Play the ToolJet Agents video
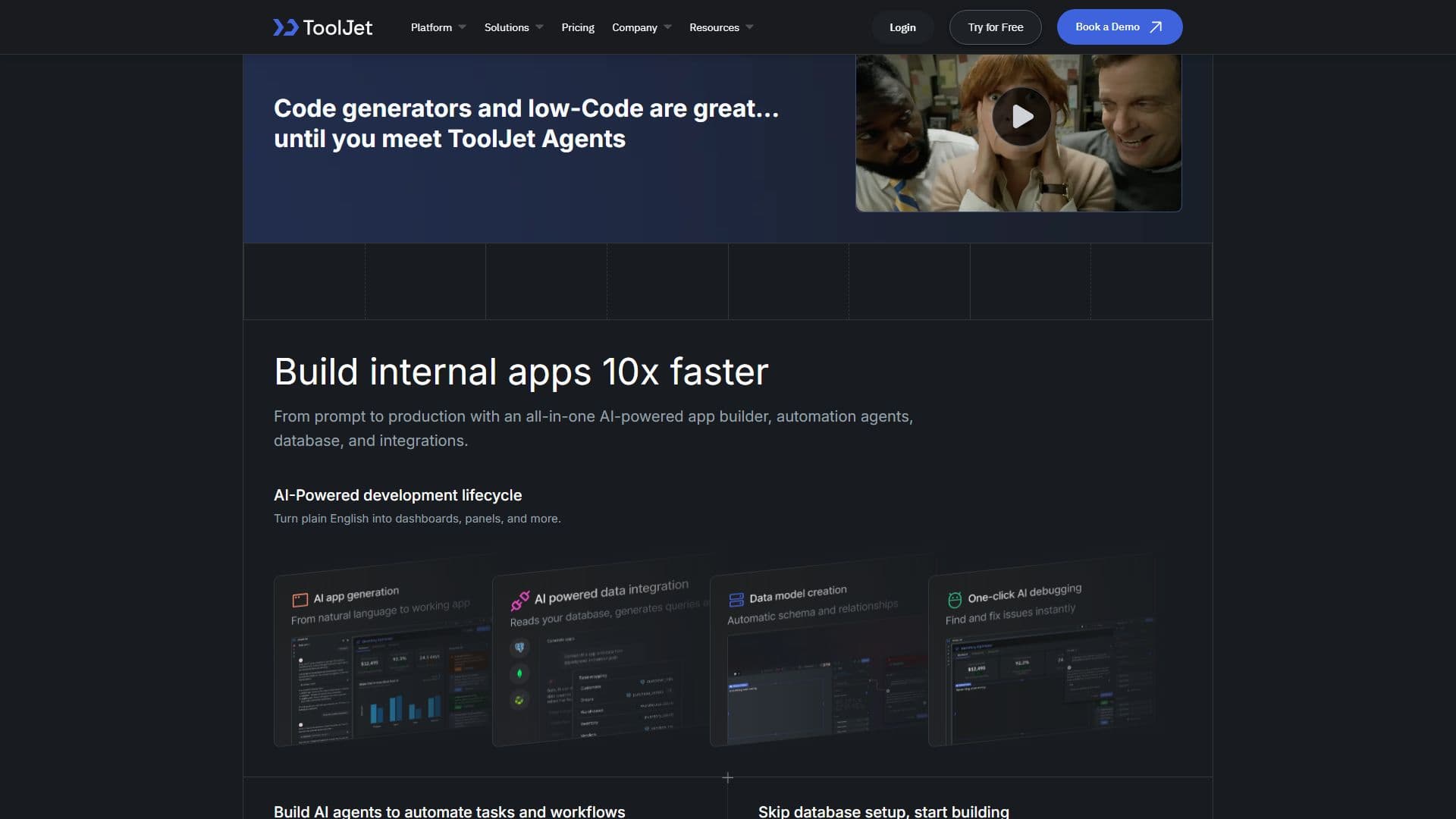The height and width of the screenshot is (819, 1456). click(1021, 117)
